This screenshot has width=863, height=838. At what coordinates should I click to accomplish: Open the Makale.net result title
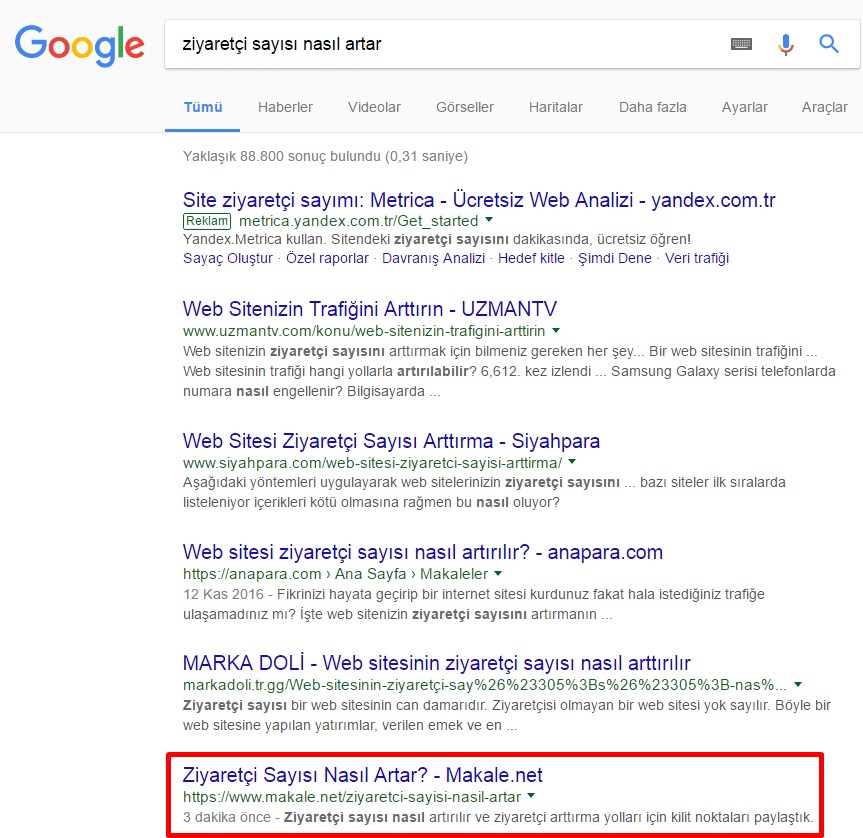363,775
